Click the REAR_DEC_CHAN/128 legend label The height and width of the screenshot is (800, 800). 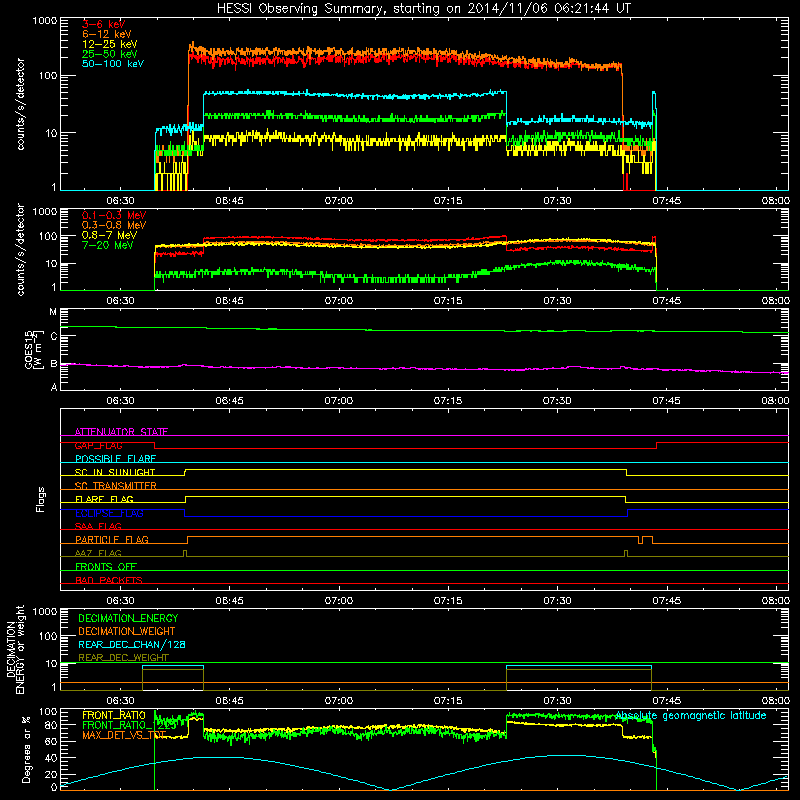[x=132, y=645]
